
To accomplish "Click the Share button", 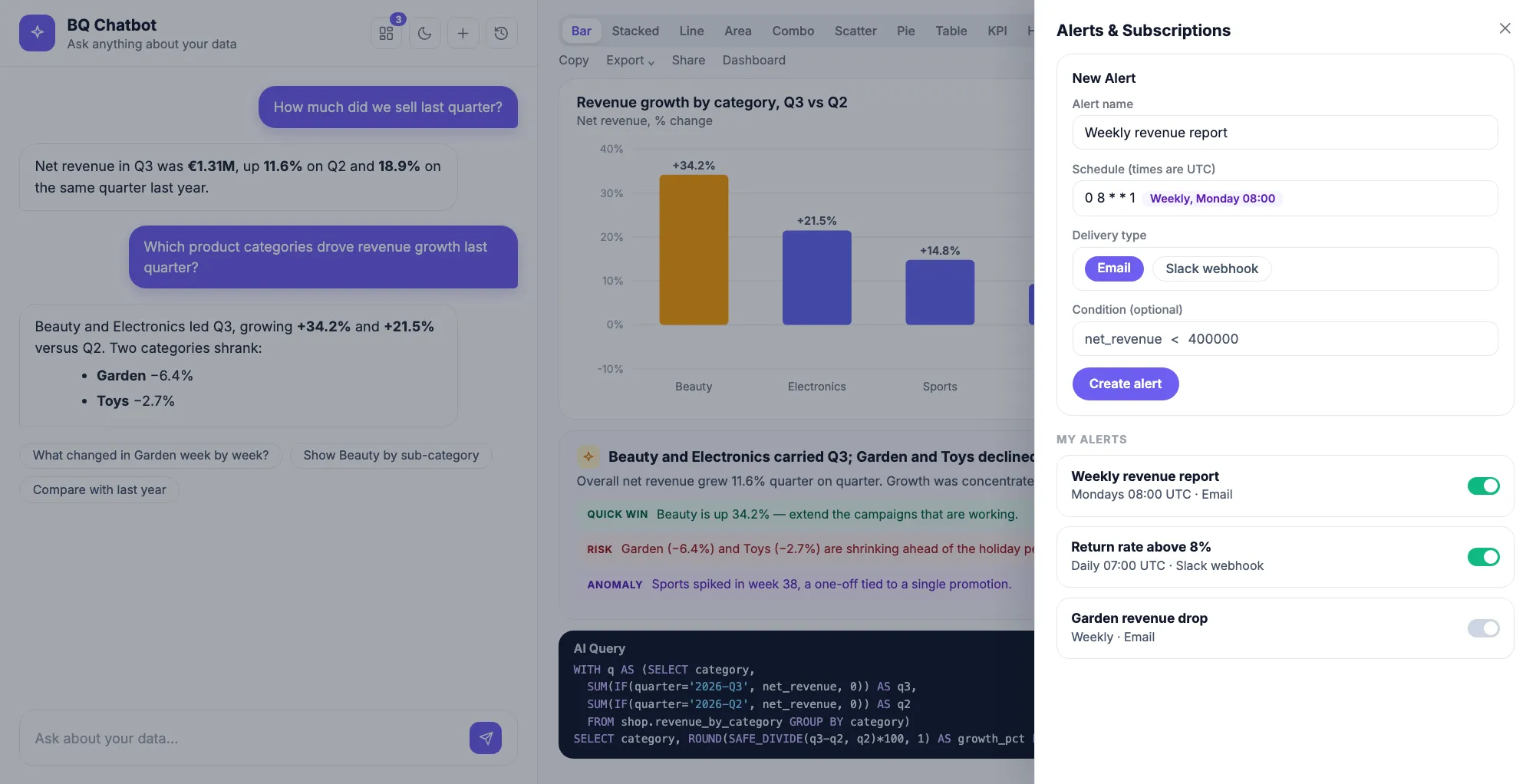I will pyautogui.click(x=688, y=60).
